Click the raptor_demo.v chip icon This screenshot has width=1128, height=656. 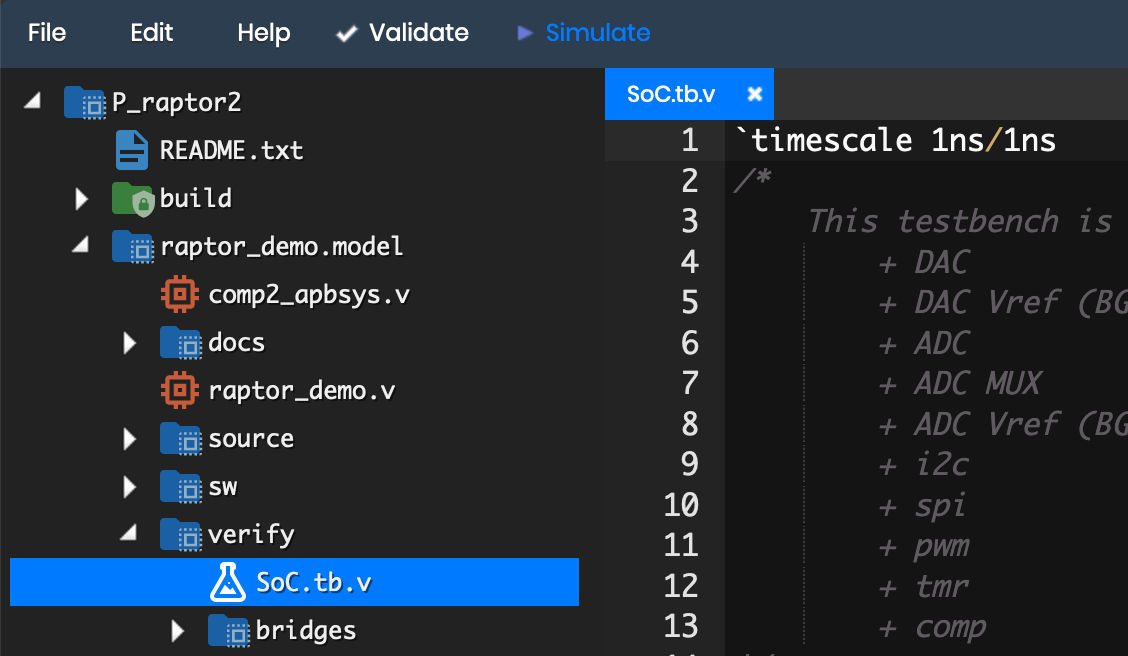(180, 390)
